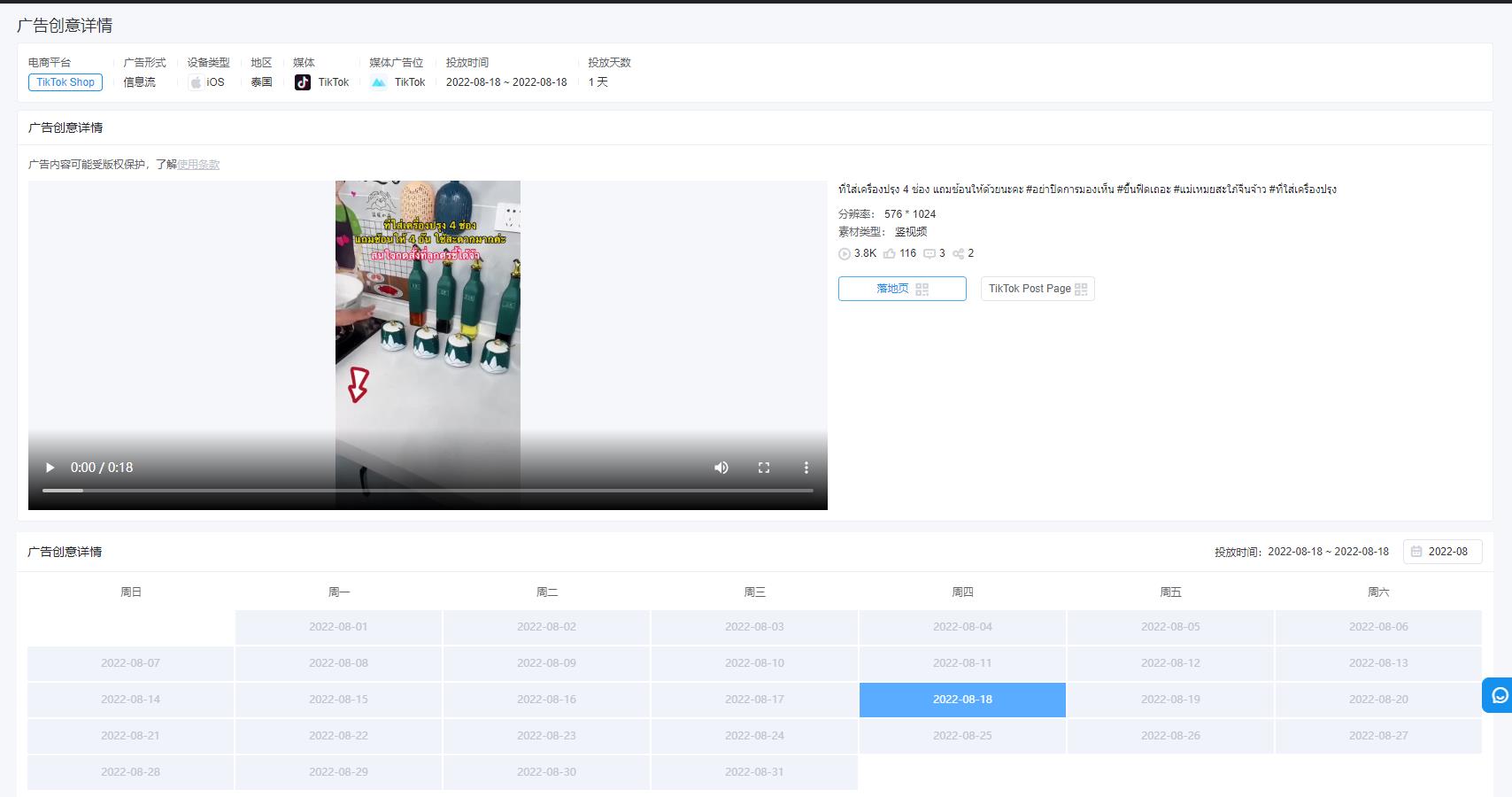Open the 2022-08 month picker
Viewport: 1512px width, 797px height.
pos(1443,552)
